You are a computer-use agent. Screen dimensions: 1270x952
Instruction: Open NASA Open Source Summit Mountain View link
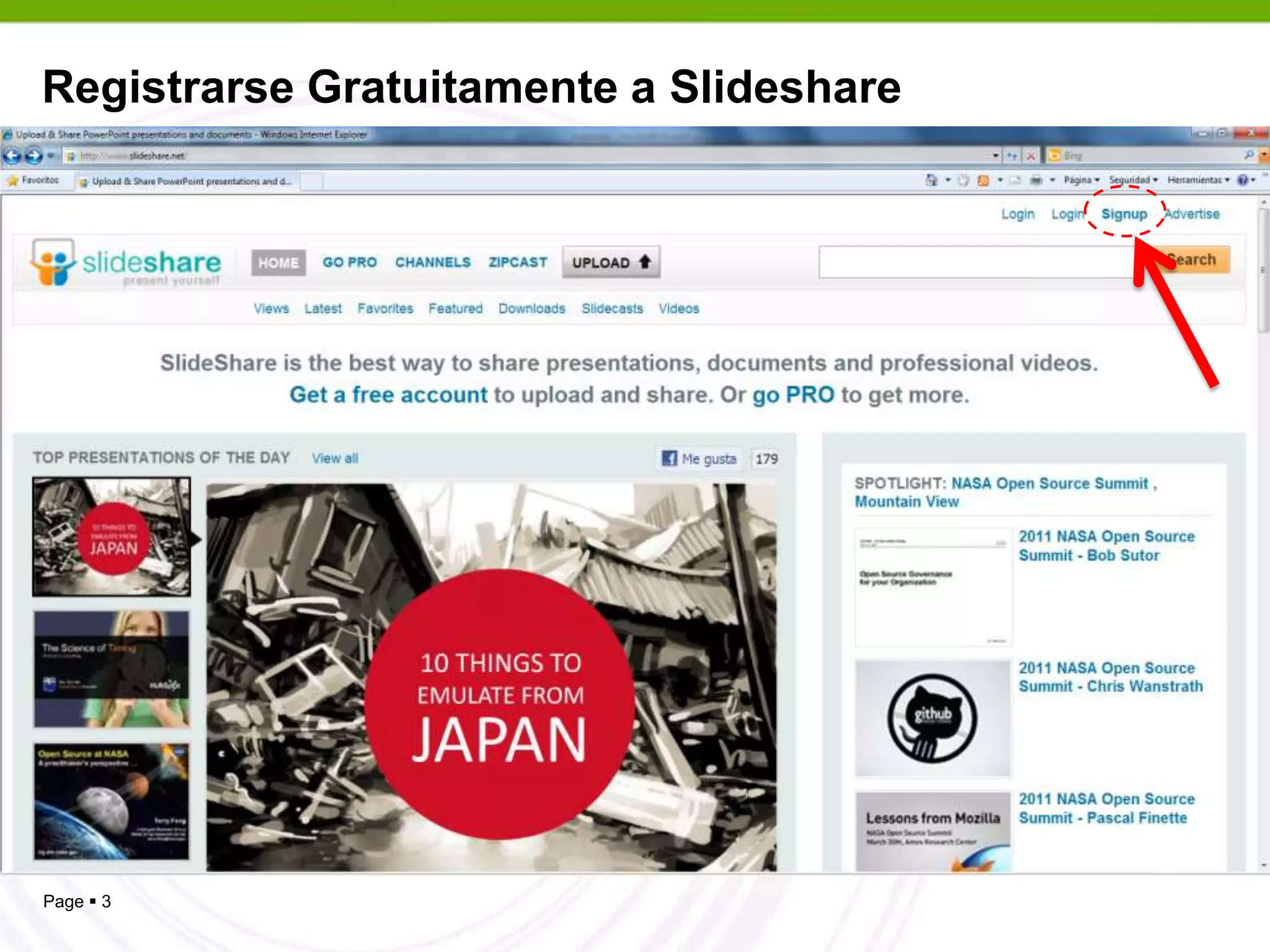pyautogui.click(x=1006, y=492)
